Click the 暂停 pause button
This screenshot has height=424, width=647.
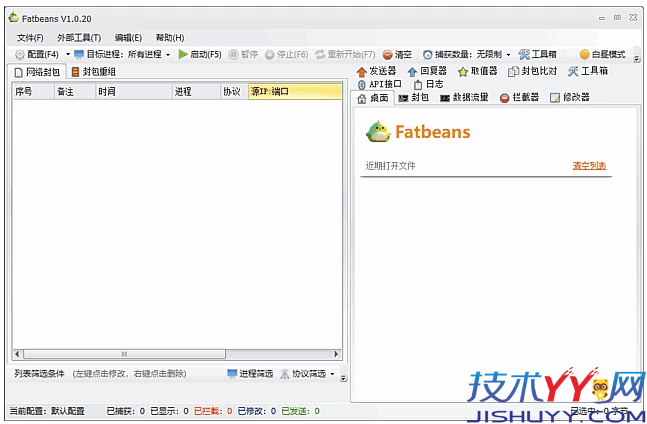[243, 54]
